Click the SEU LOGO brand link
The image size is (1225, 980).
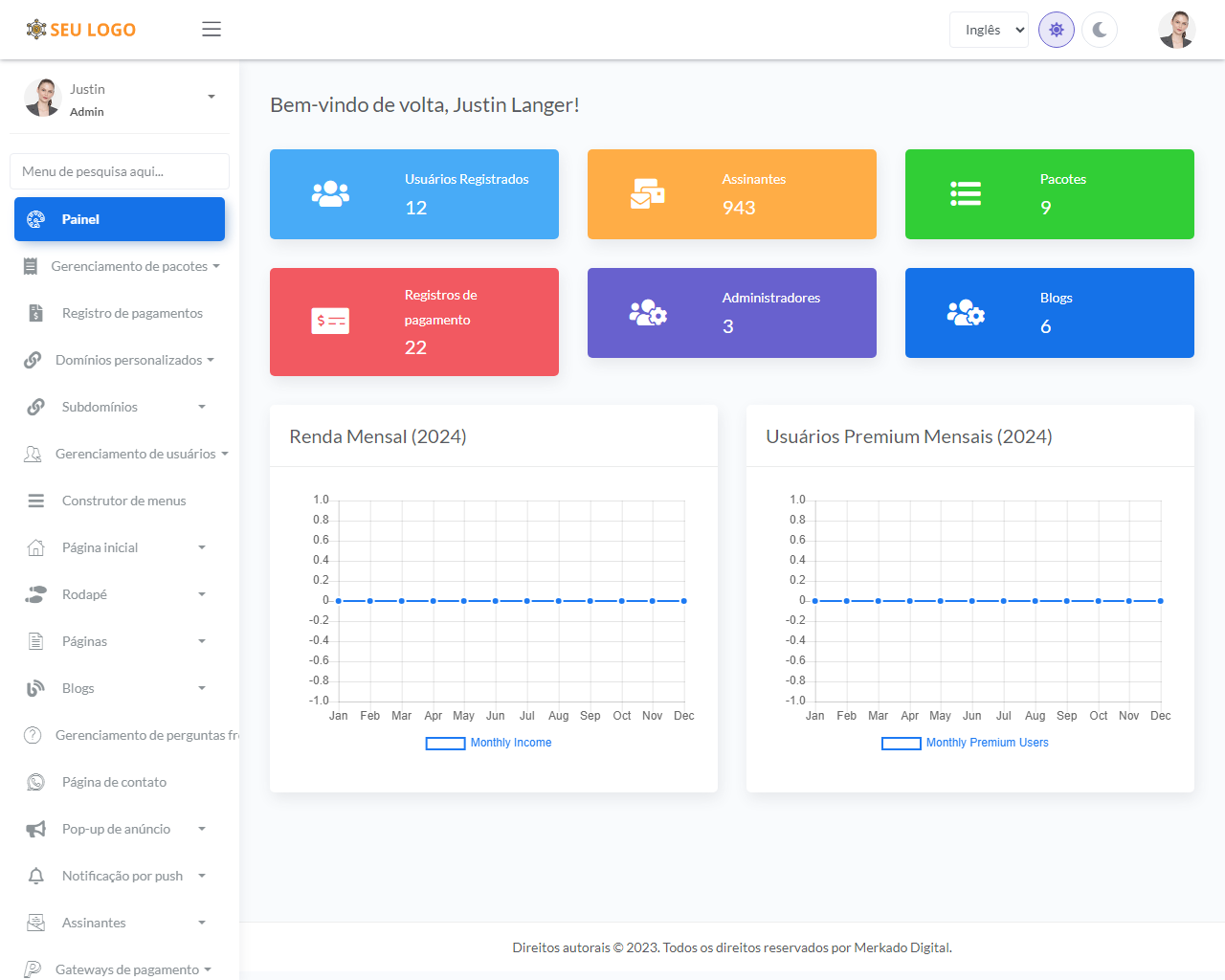pyautogui.click(x=81, y=30)
